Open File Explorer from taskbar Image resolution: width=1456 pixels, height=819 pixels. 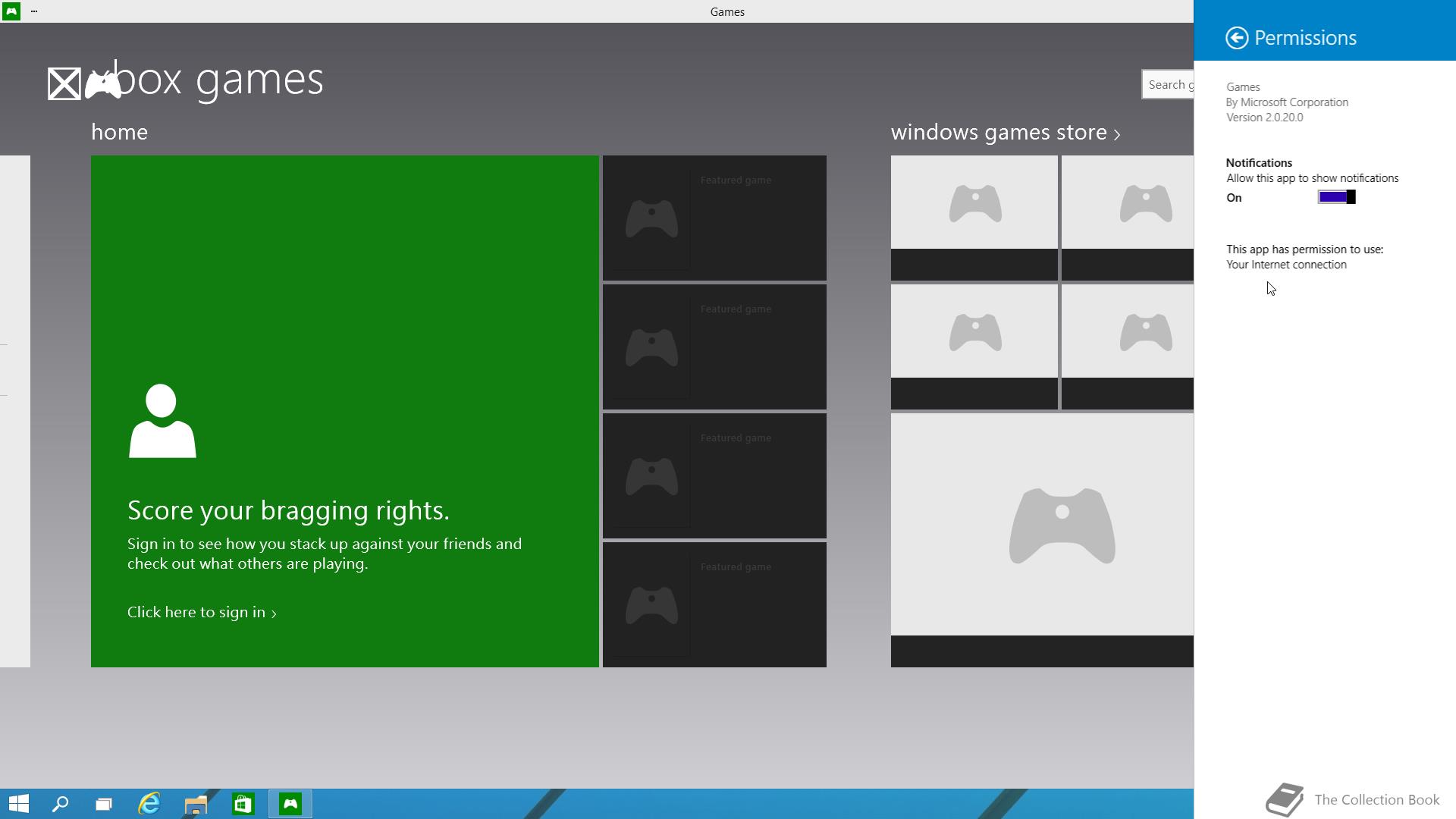point(196,804)
